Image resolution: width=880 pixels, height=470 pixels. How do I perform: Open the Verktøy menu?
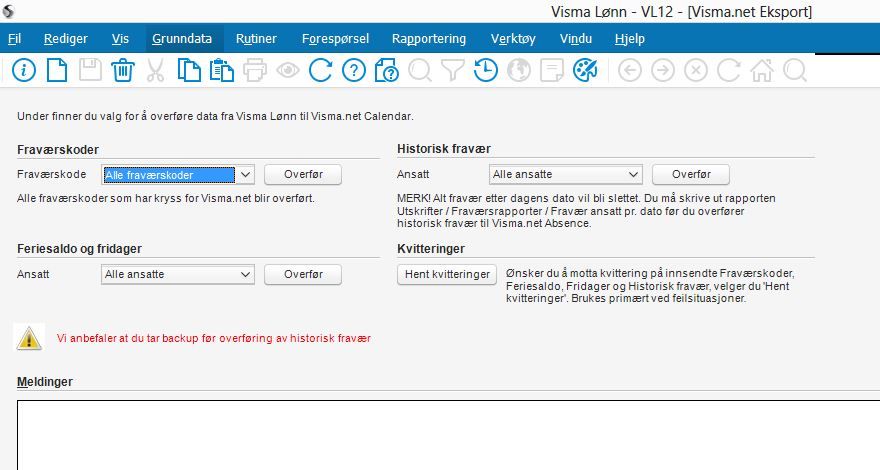[513, 39]
